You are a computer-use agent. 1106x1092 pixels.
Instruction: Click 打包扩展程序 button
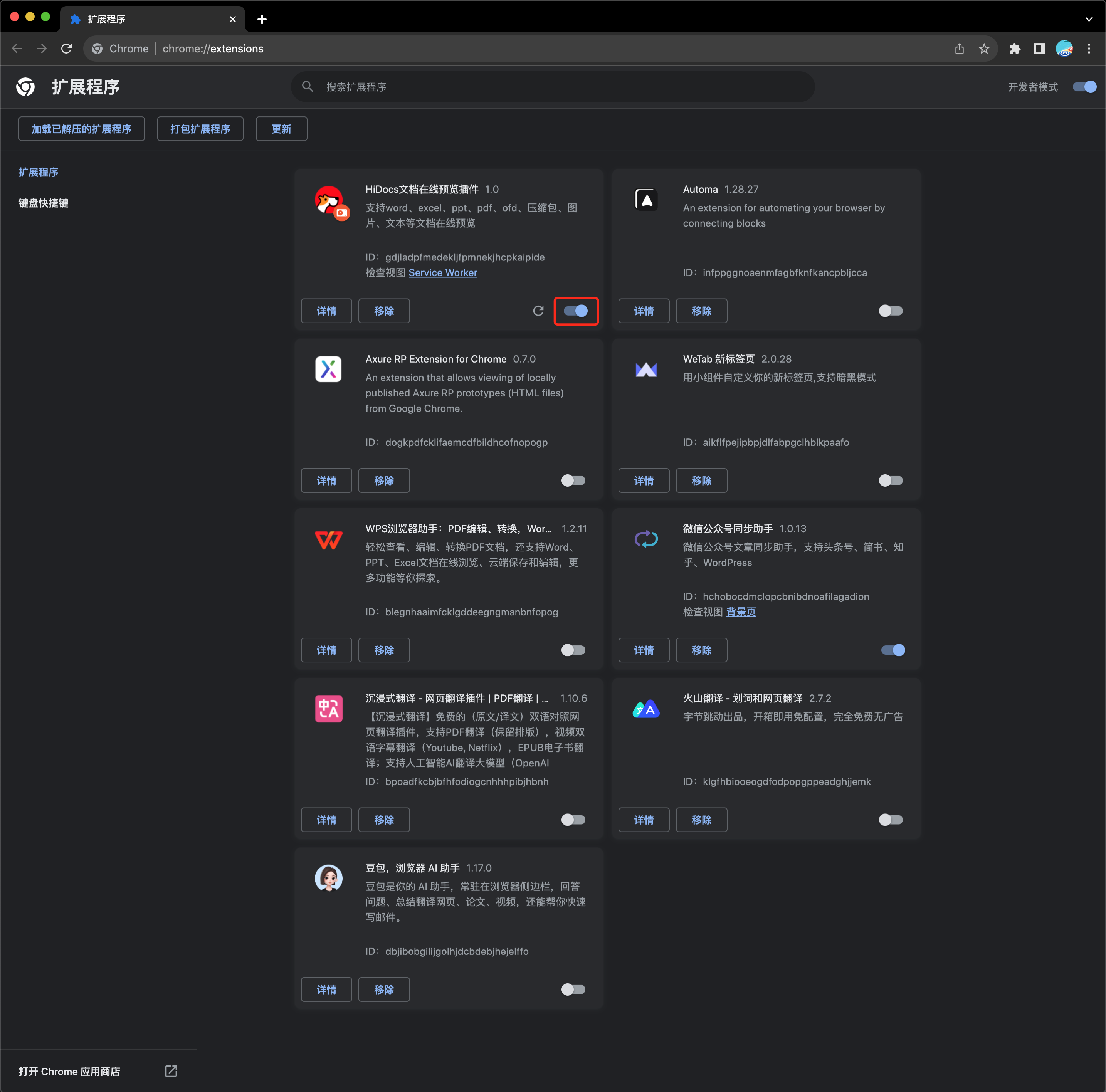(200, 129)
